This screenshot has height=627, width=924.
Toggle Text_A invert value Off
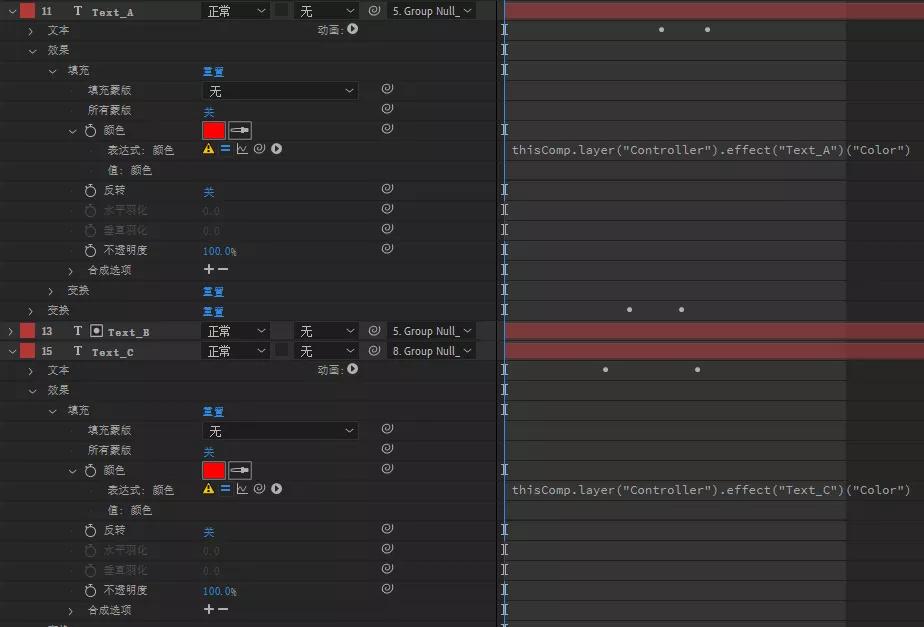click(209, 192)
